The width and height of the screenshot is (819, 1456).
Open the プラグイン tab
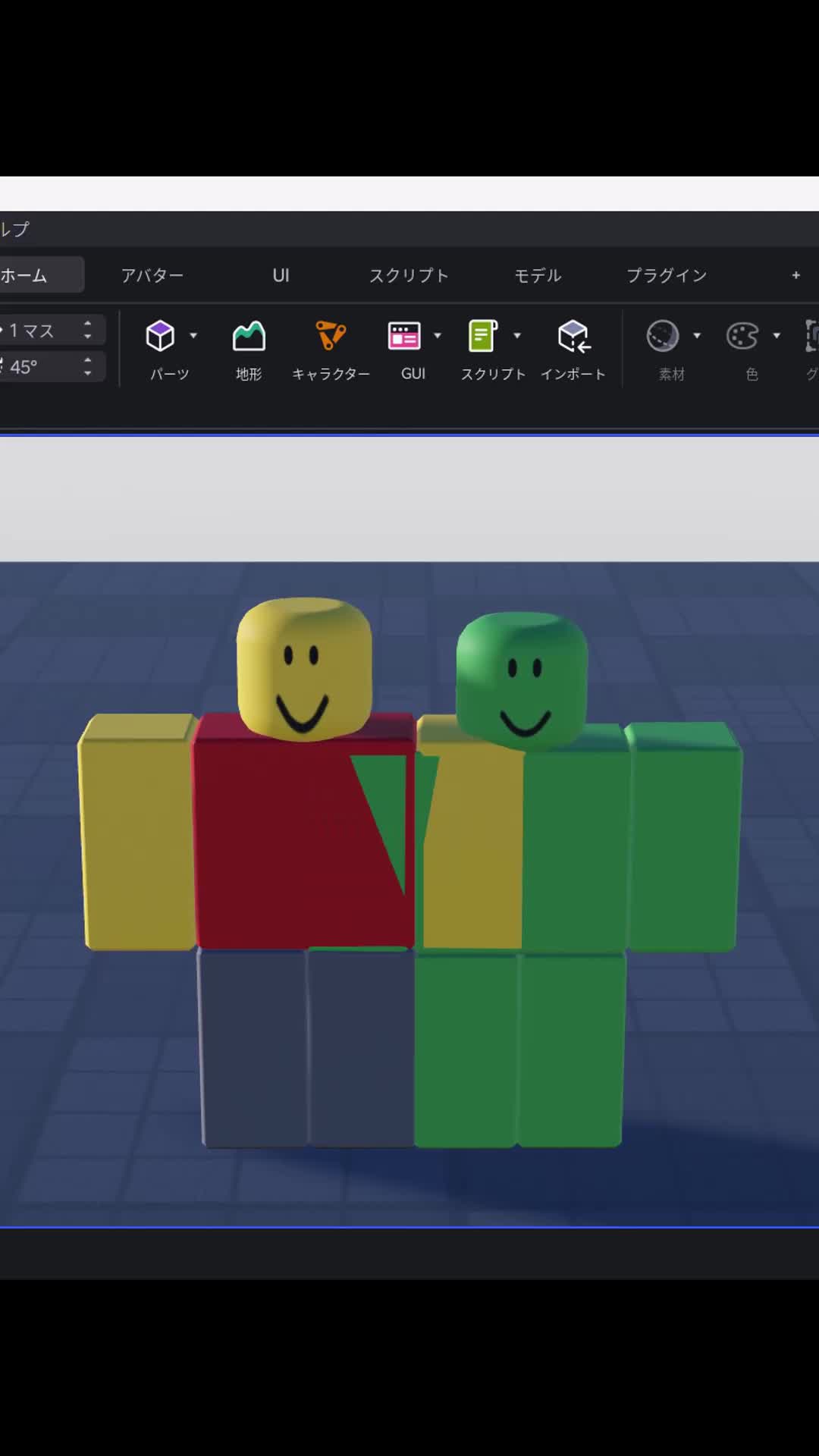tap(667, 275)
